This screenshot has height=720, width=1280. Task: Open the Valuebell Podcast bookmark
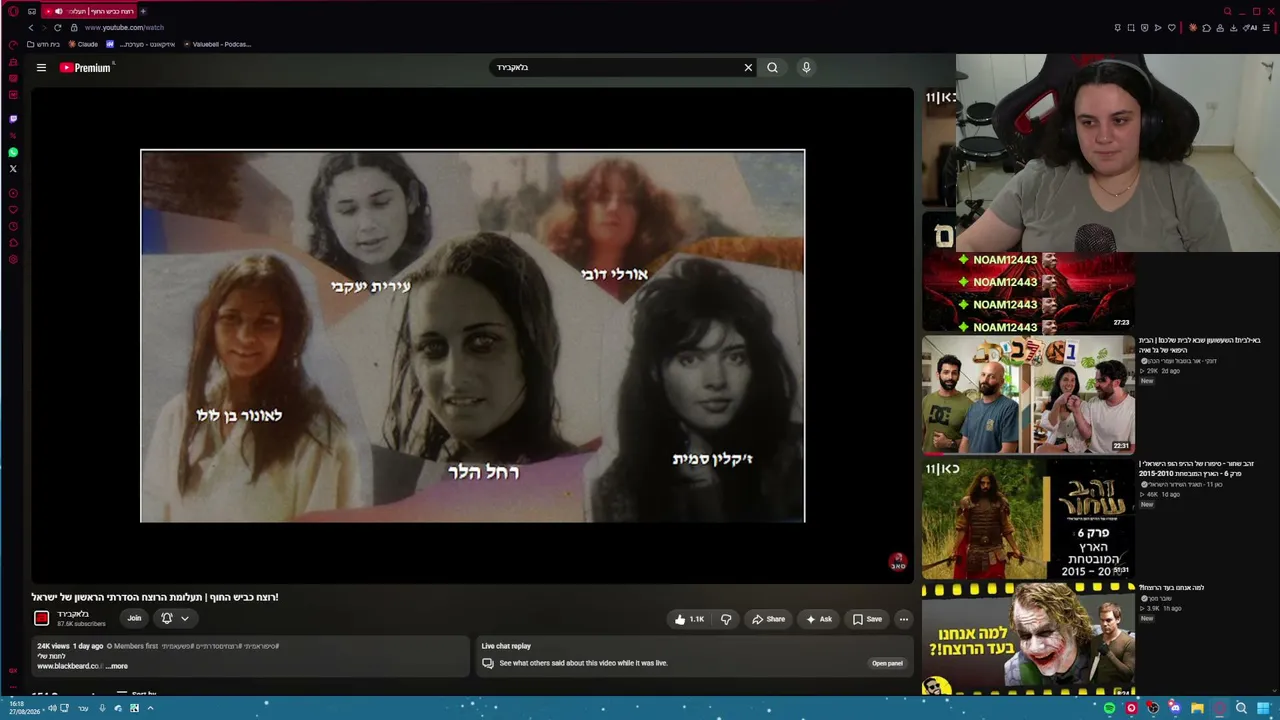[x=217, y=44]
